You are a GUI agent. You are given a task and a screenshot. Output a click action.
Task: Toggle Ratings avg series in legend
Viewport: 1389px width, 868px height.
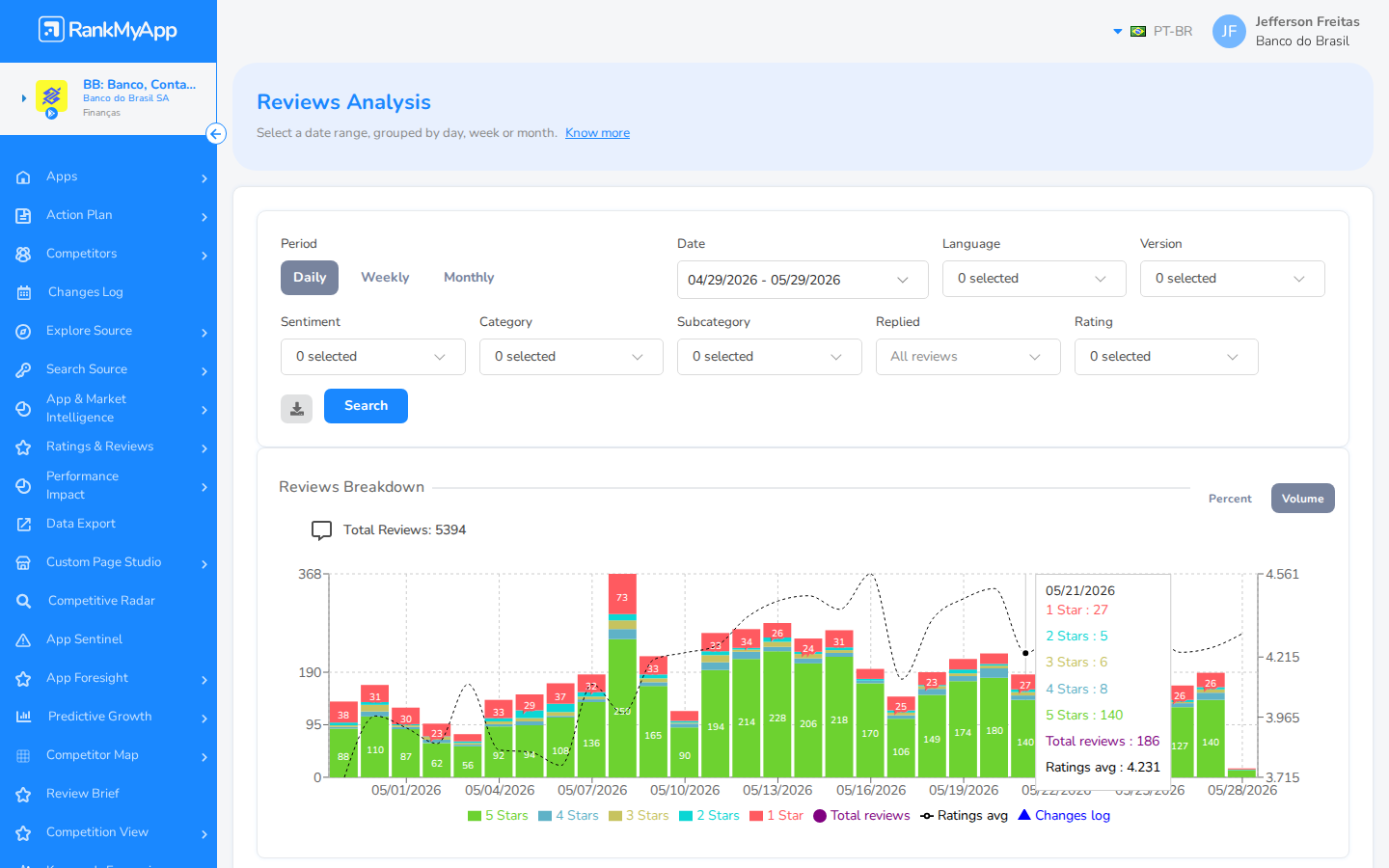coord(964,816)
